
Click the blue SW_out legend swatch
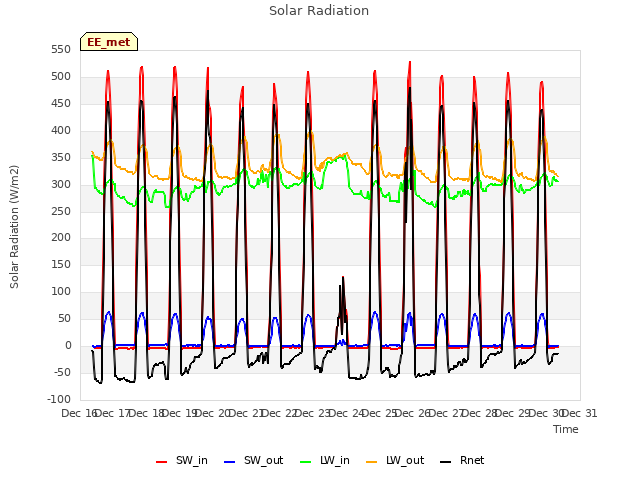coord(230,462)
